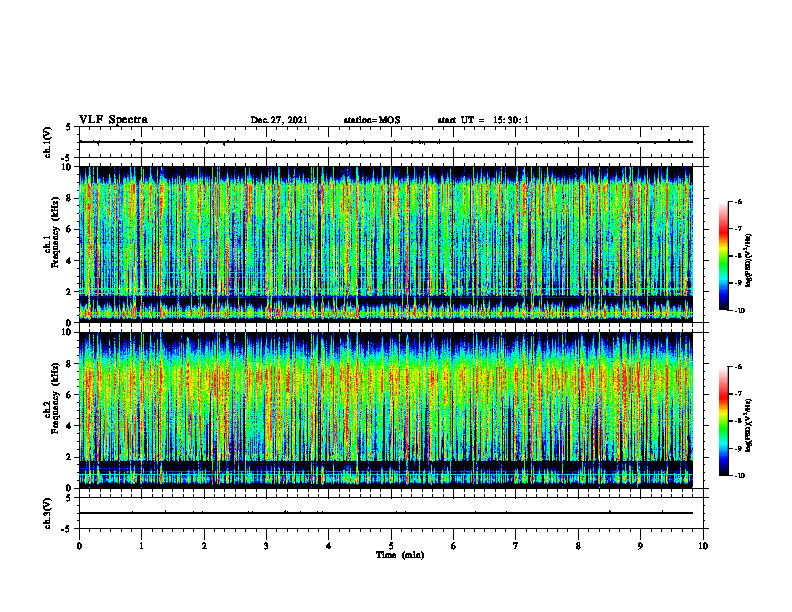
Task: Click the ch.2 frequency tick label "2"
Action: click(x=70, y=457)
